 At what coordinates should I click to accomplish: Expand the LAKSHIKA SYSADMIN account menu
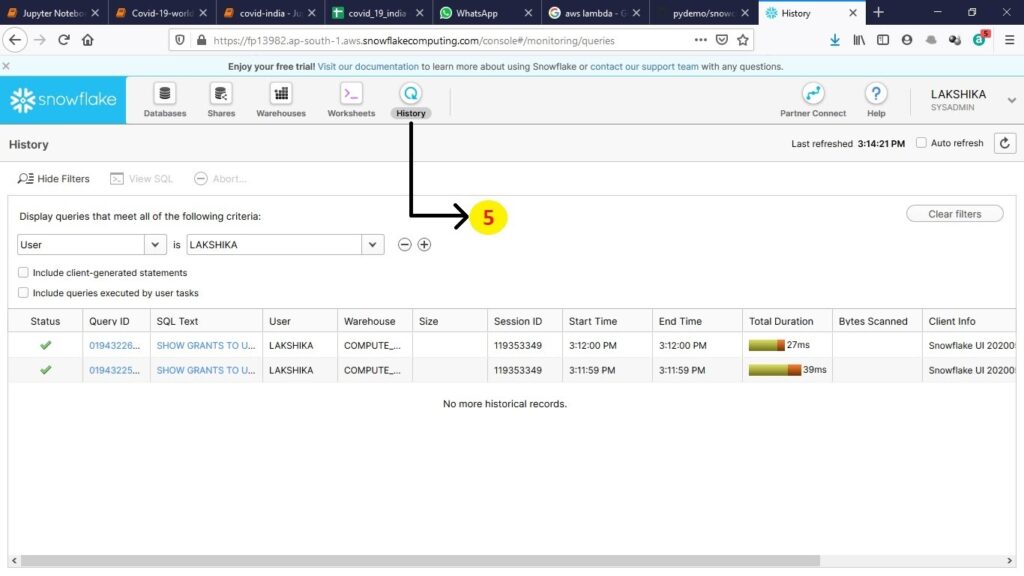point(1011,100)
